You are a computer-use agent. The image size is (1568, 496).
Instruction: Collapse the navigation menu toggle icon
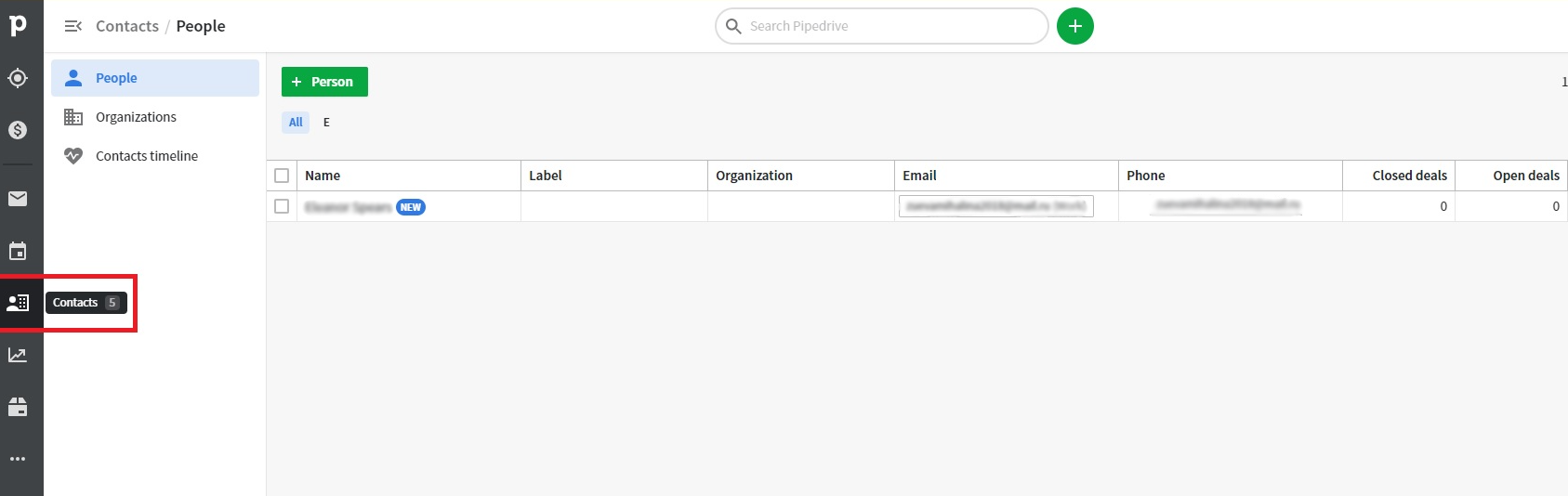(73, 26)
